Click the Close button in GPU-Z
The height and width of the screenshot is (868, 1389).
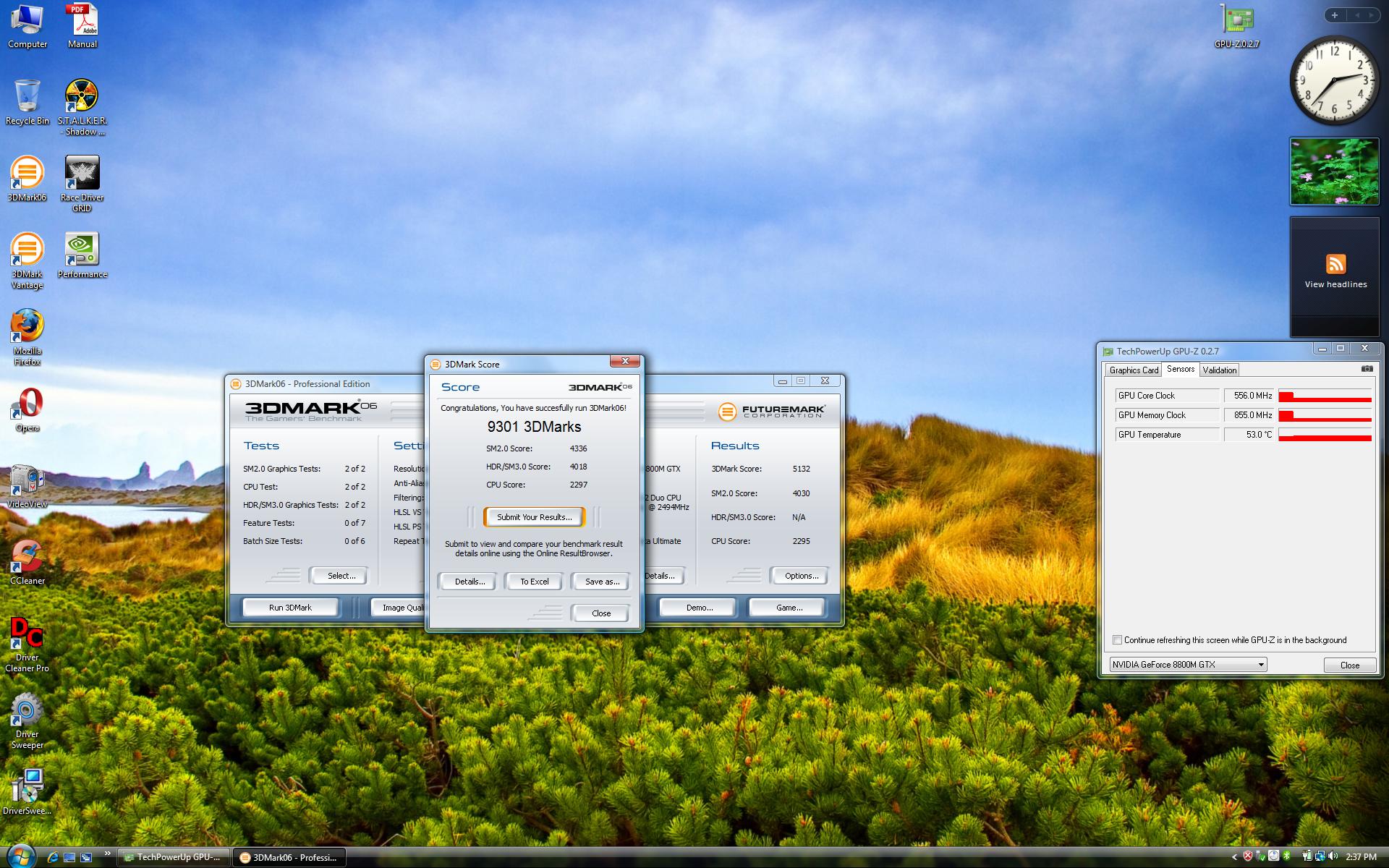point(1349,665)
